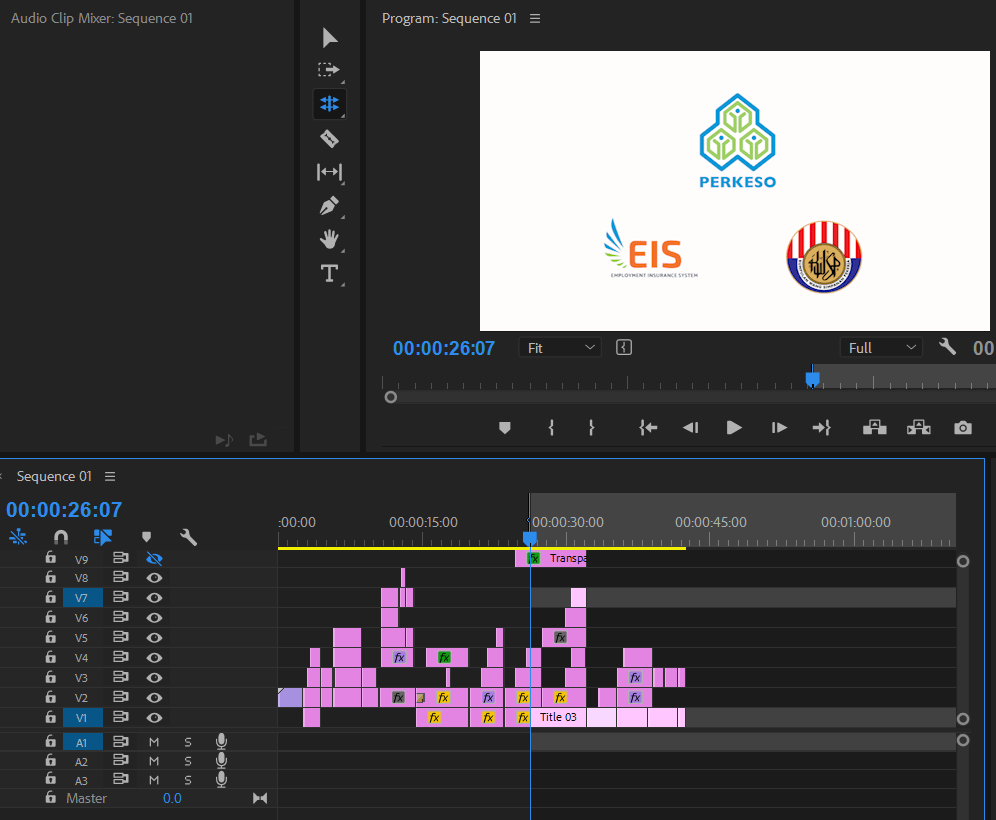This screenshot has width=996, height=820.
Task: Open the Full playback resolution dropdown
Action: coord(882,348)
